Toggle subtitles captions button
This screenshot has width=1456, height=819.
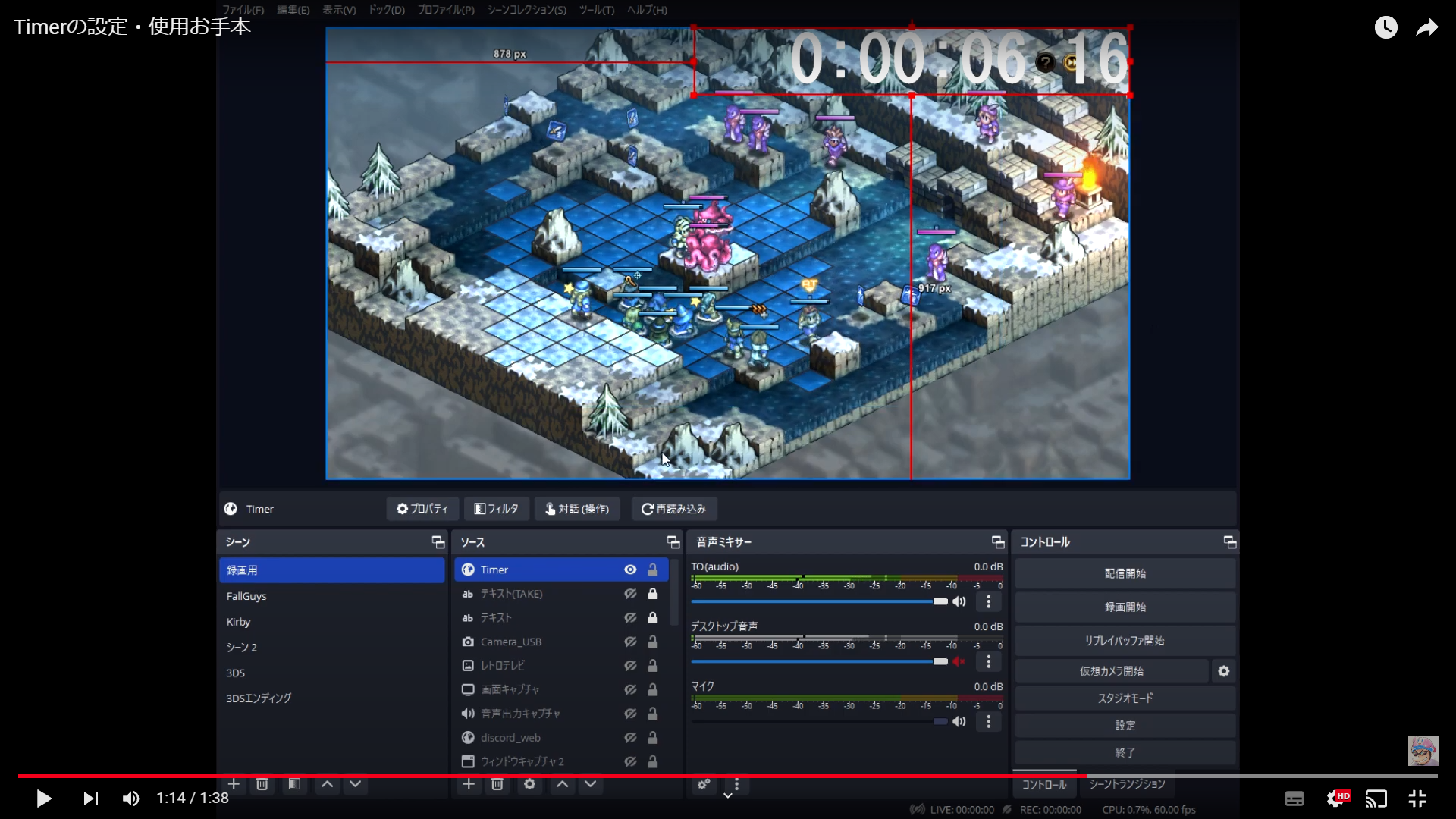(x=1294, y=799)
